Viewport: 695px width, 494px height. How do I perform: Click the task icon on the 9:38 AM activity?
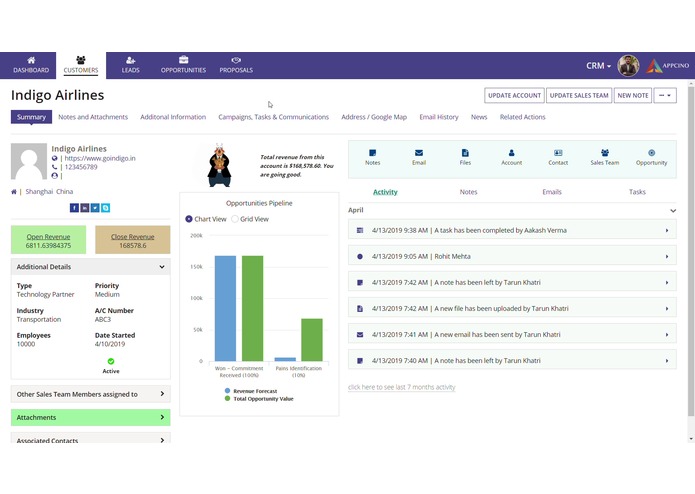click(x=360, y=230)
